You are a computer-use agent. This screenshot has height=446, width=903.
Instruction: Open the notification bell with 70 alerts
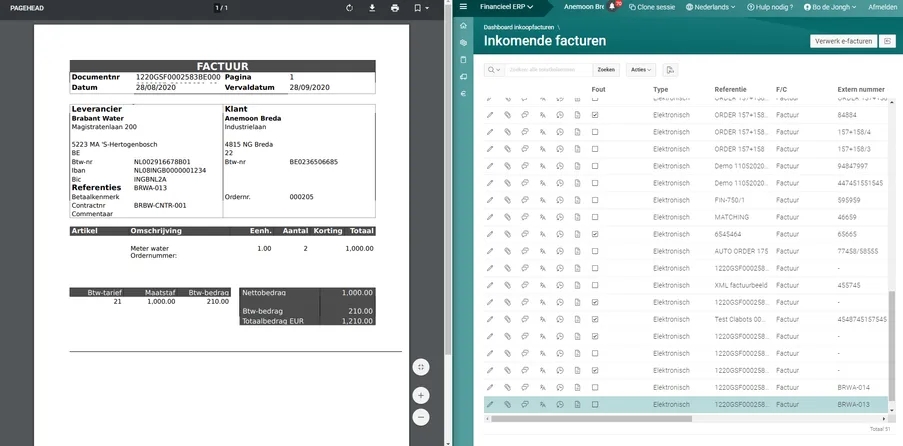(x=613, y=6)
